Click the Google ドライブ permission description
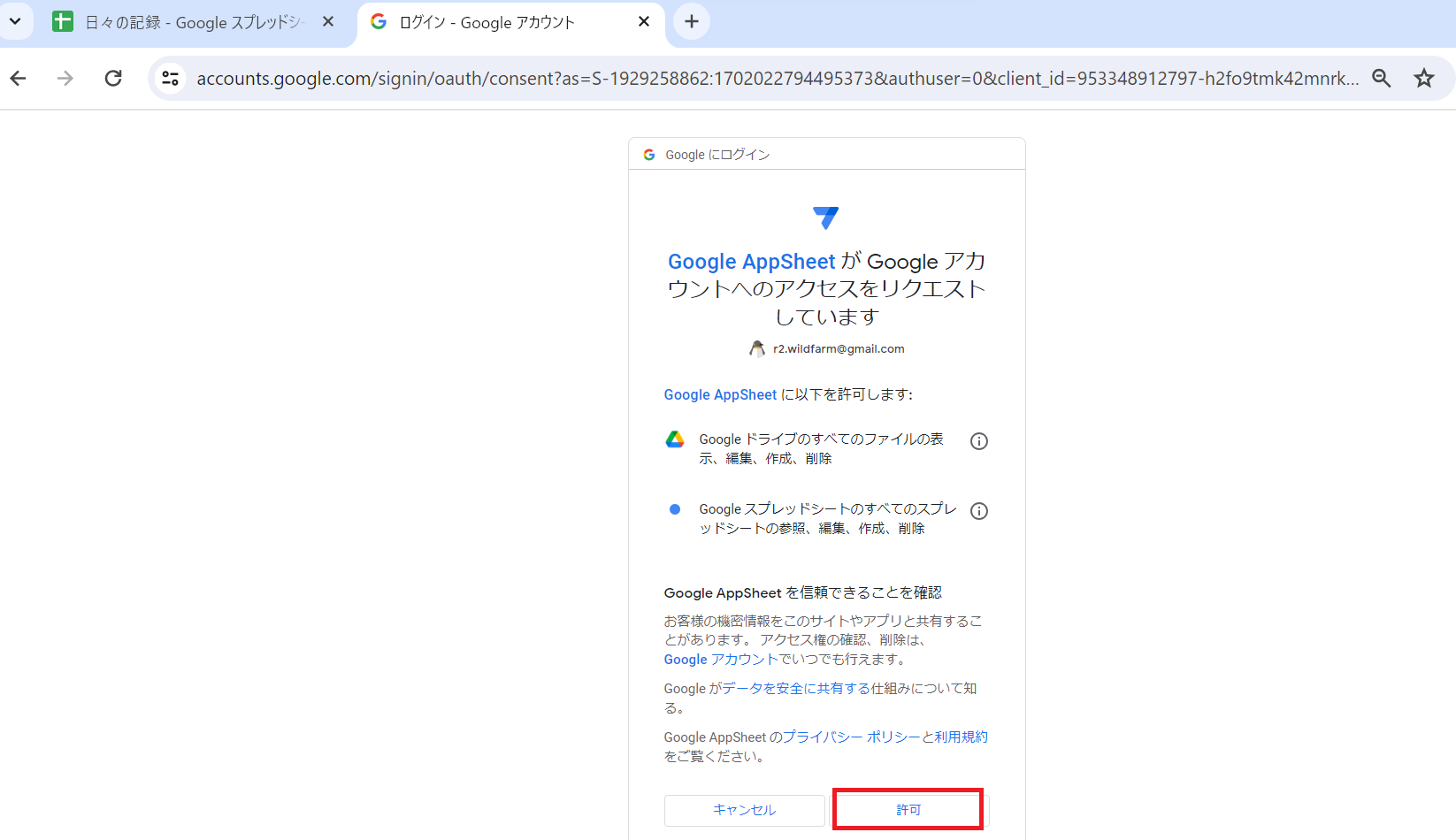 [821, 449]
